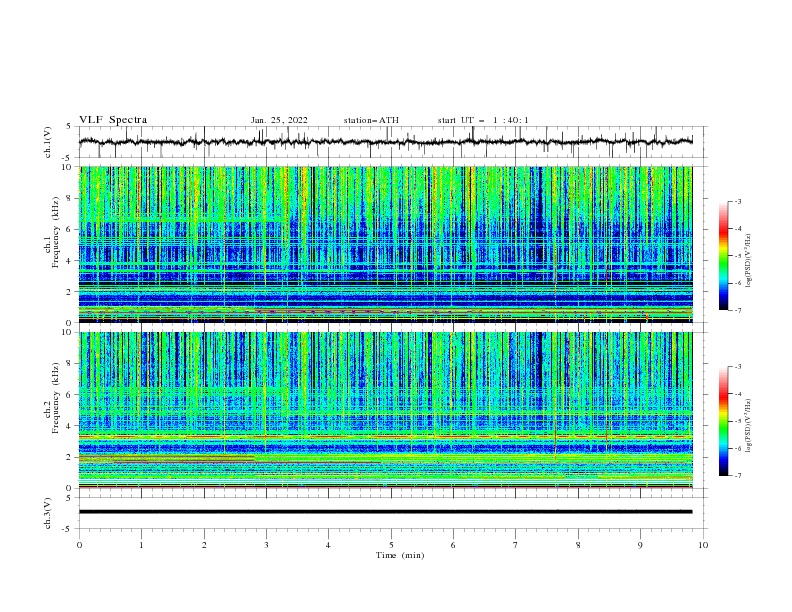Click the ch.1 'Frequency (kHz)' axis label
Image resolution: width=792 pixels, height=612 pixels.
tap(56, 233)
